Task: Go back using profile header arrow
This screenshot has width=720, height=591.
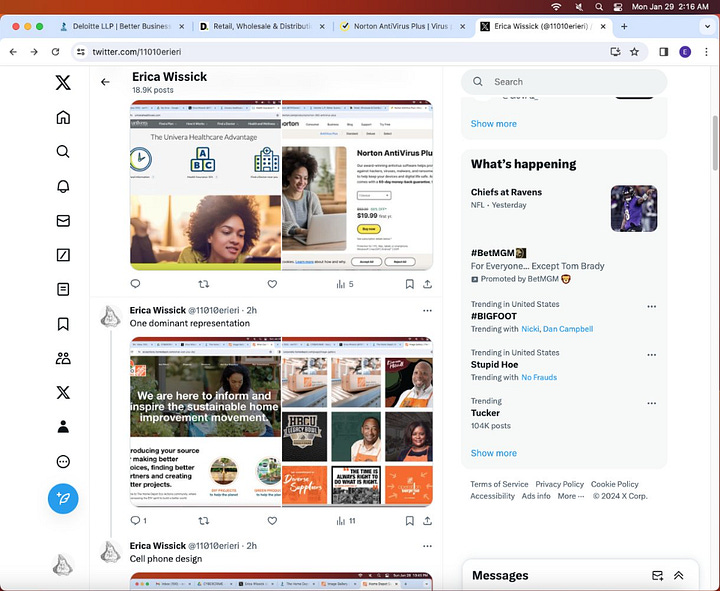Action: (x=105, y=82)
